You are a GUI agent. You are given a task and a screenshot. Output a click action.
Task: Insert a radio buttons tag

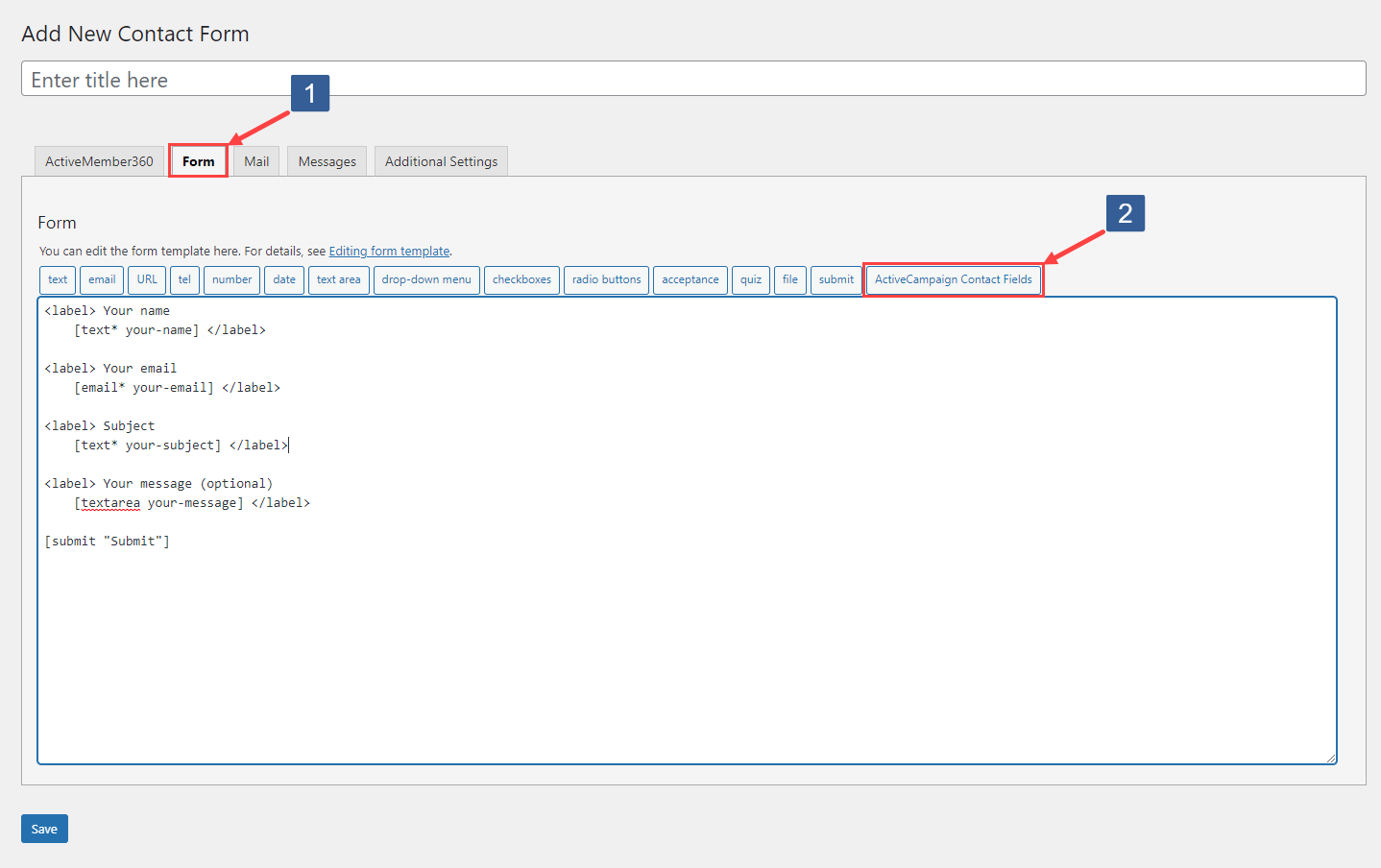606,279
